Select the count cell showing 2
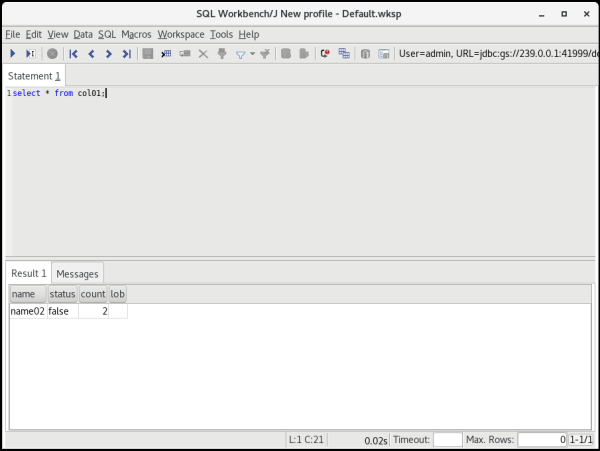The height and width of the screenshot is (451, 600). coord(93,311)
